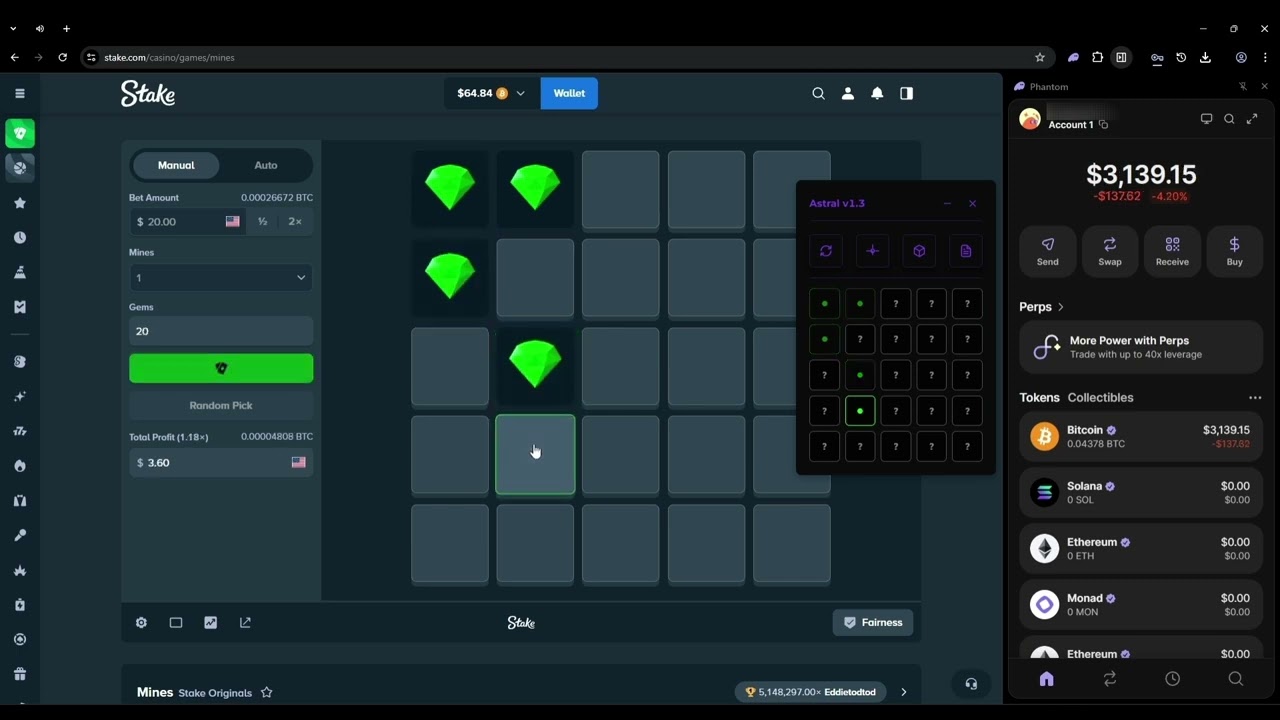
Task: Open Chrome downloads icon
Action: coord(1205,58)
